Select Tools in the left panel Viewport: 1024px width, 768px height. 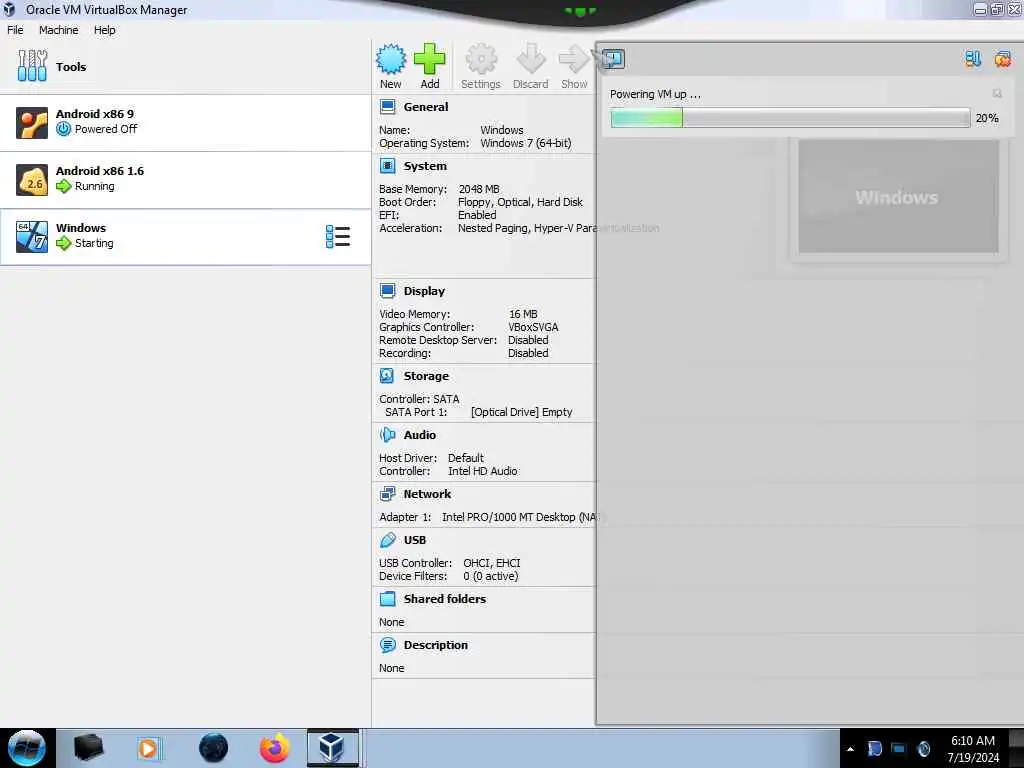tap(185, 67)
